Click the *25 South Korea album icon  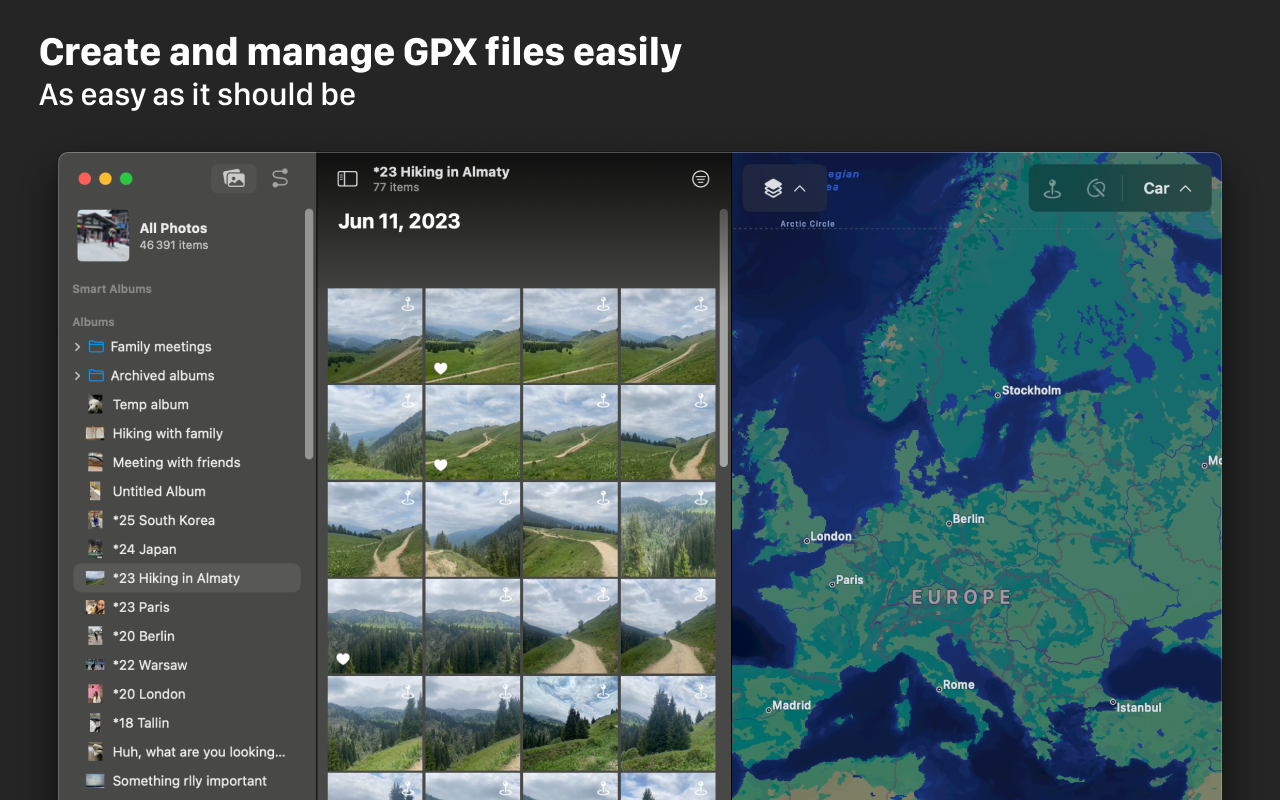pyautogui.click(x=95, y=521)
